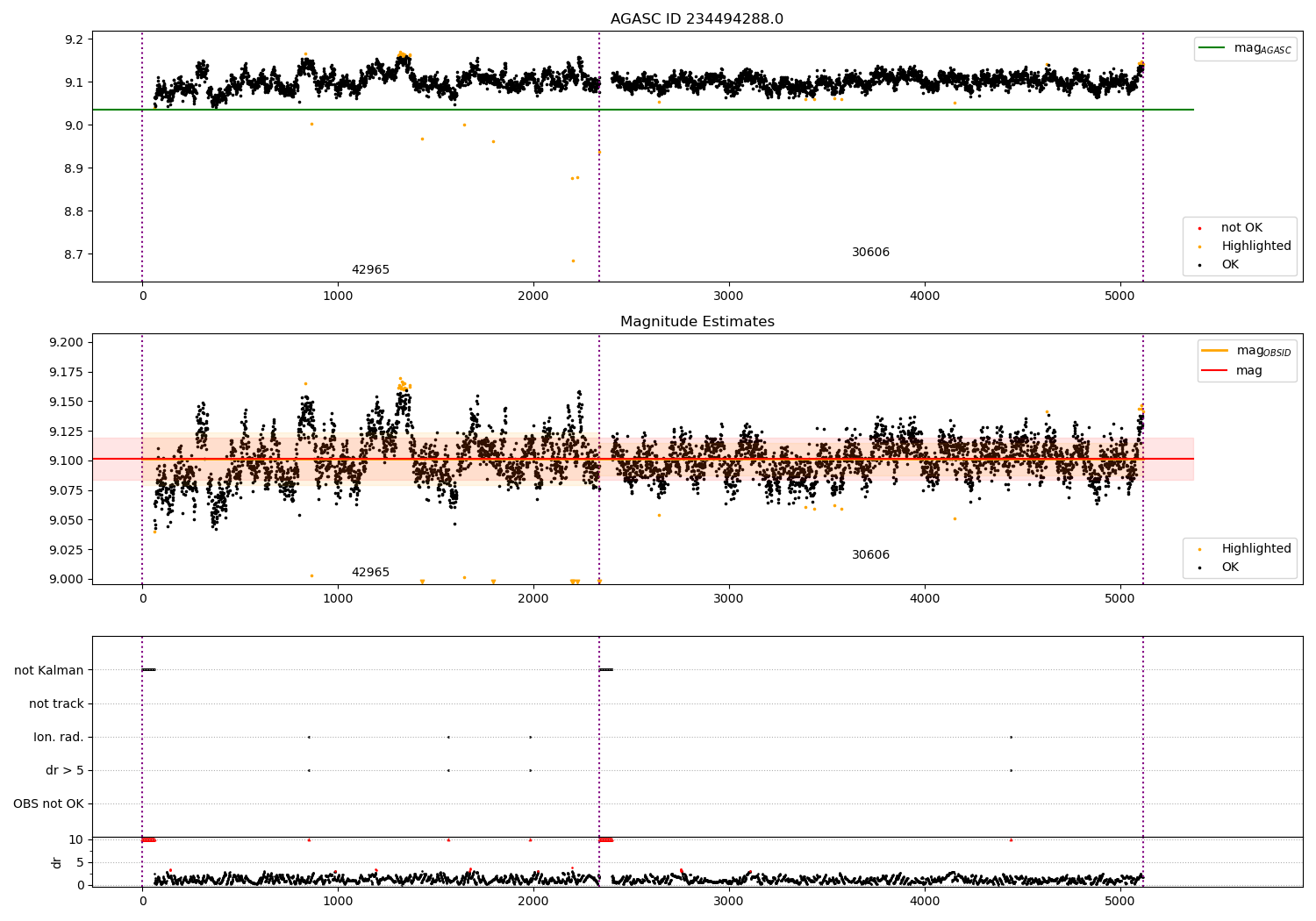The width and height of the screenshot is (1316, 921).
Task: Select "OK" in the AGASC ID plot legend
Action: (1230, 265)
